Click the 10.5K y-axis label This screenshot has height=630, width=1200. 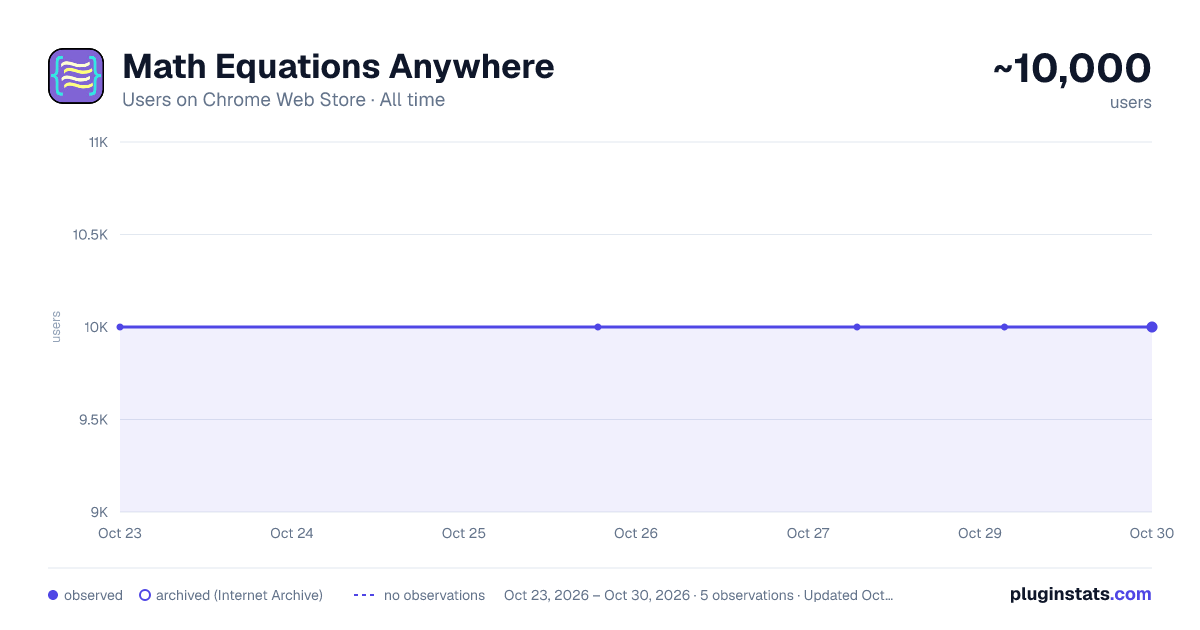click(x=90, y=235)
